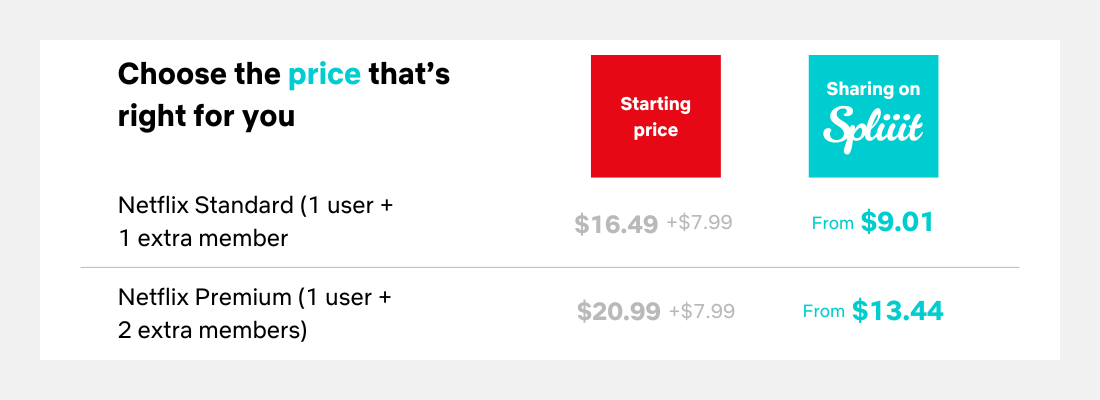Click the '1 extra member' text line

pos(203,239)
